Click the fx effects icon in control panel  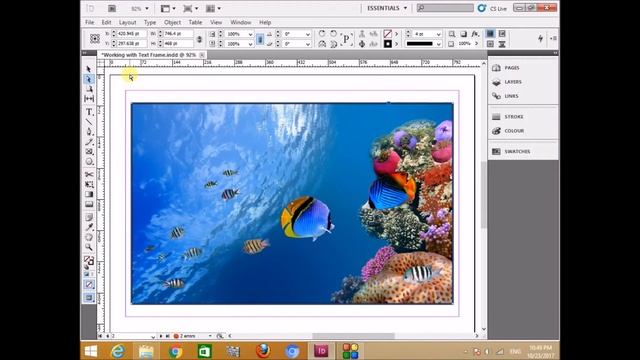point(475,34)
